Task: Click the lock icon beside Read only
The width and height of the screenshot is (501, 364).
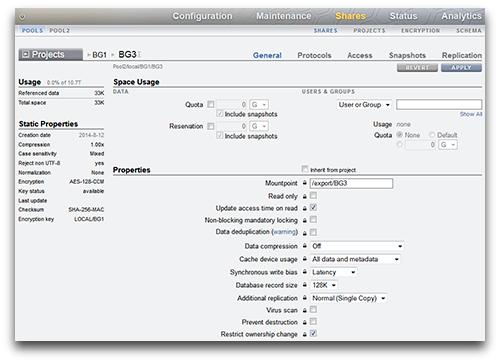Action: (305, 196)
